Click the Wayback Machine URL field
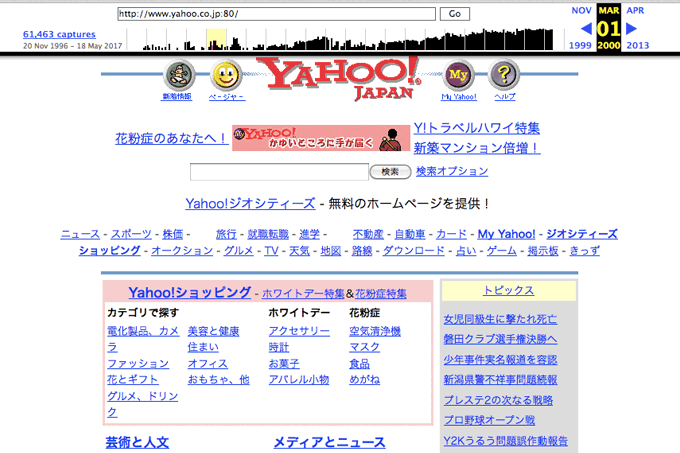 276,14
